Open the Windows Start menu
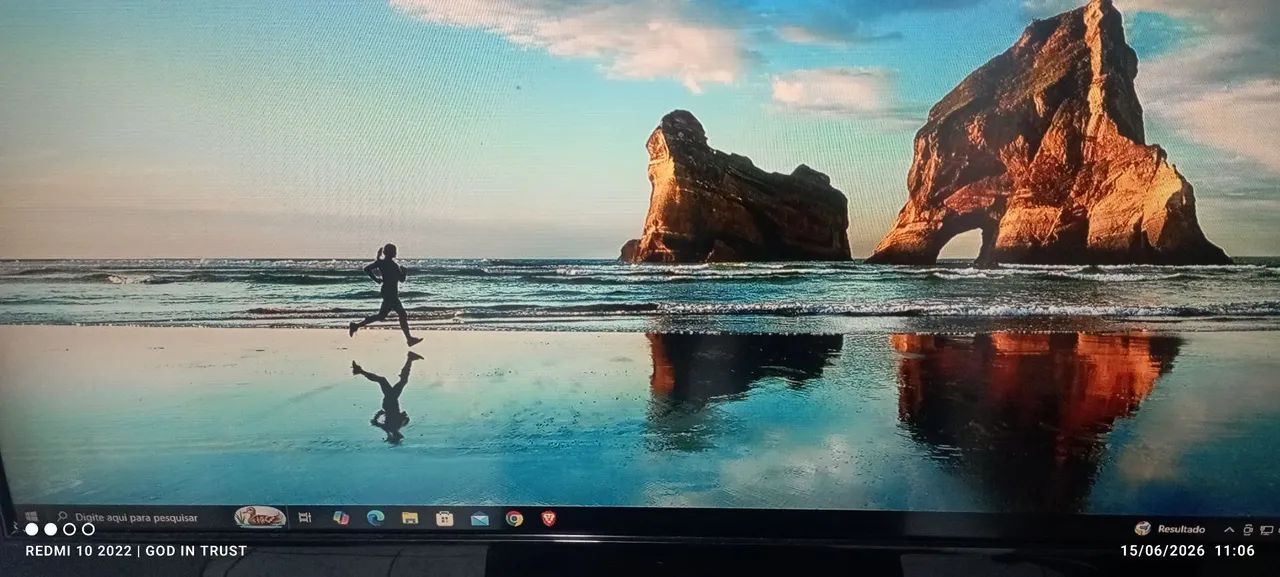 pos(30,517)
